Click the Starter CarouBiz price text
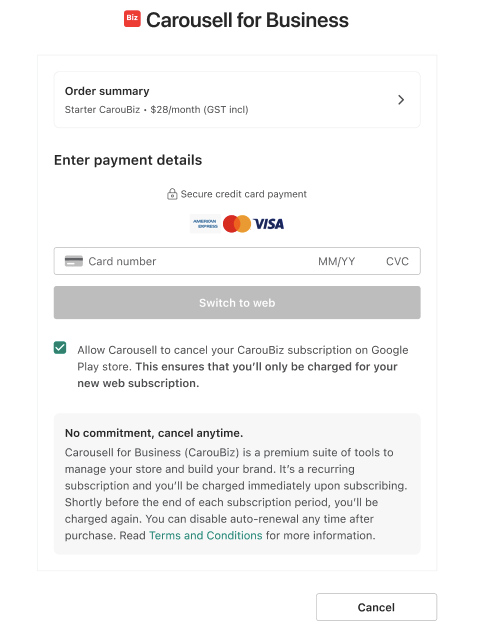Image resolution: width=487 pixels, height=639 pixels. [156, 110]
